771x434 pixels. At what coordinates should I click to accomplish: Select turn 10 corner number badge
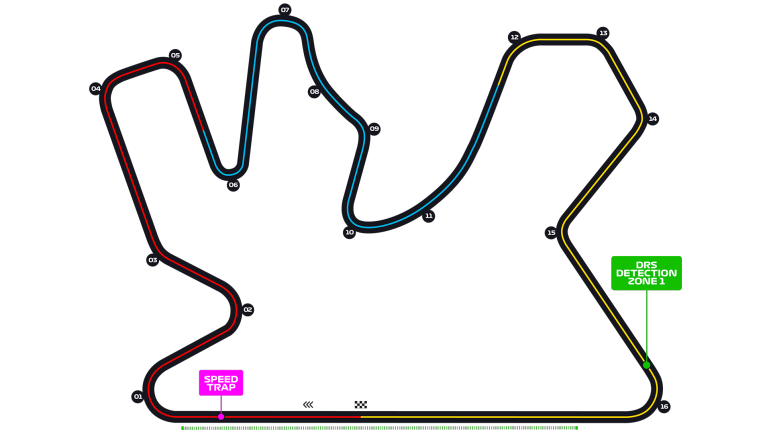349,233
